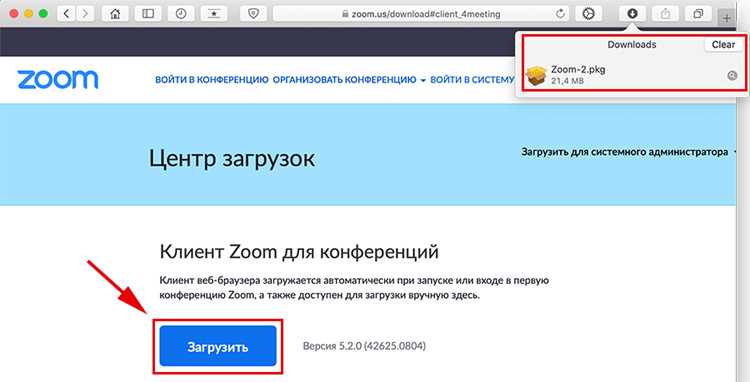This screenshot has width=750, height=382.
Task: Expand Загрузить для системного администратора menu
Action: click(628, 152)
